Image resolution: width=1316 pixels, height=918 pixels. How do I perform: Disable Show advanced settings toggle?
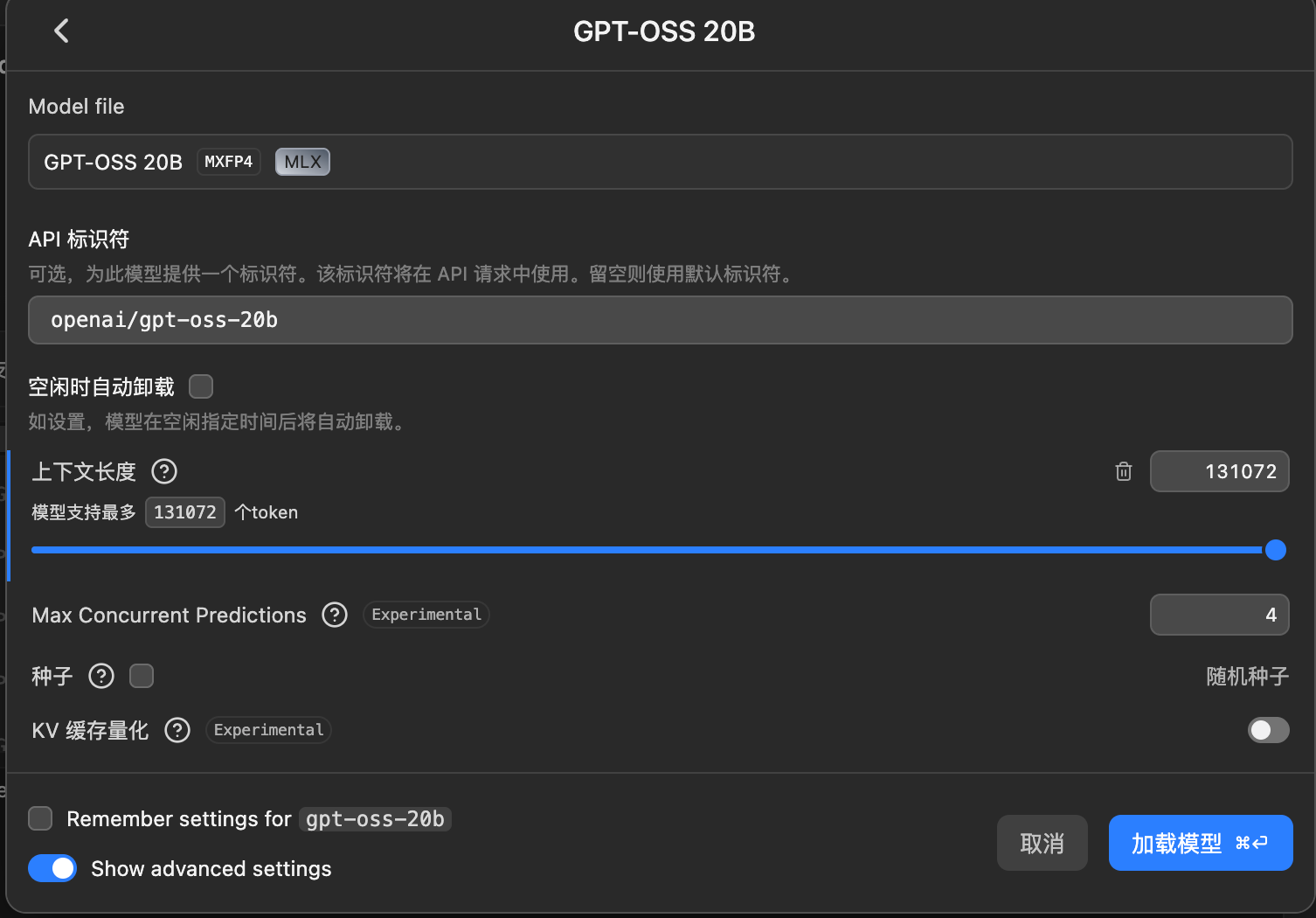pyautogui.click(x=52, y=868)
